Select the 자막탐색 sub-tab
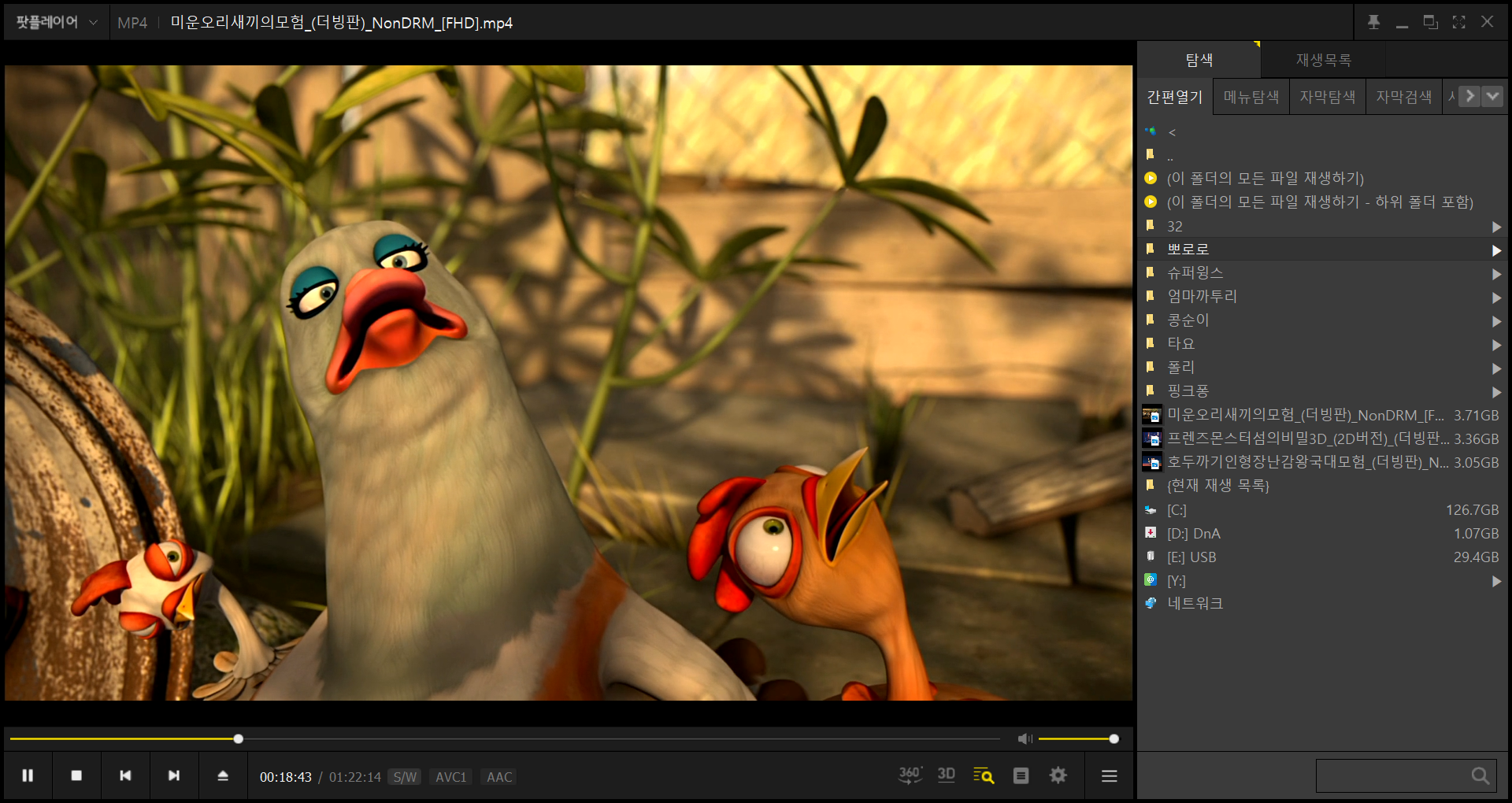This screenshot has height=803, width=1512. 1328,97
